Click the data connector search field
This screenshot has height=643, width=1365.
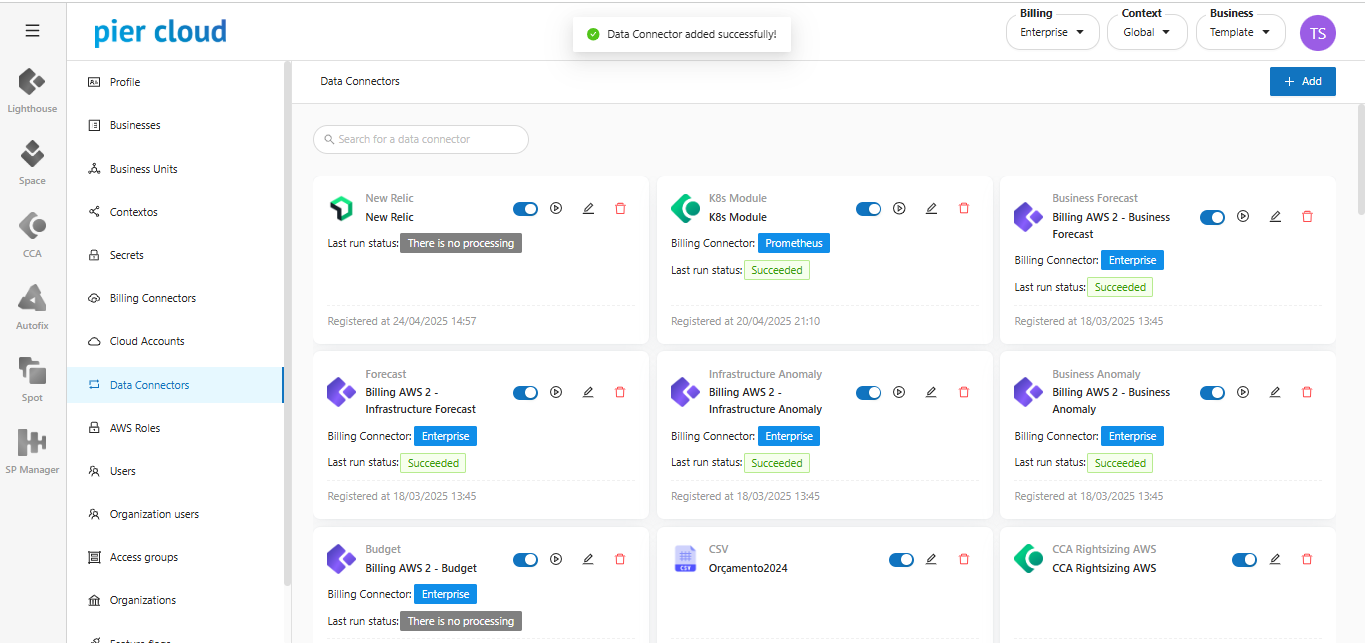click(421, 139)
